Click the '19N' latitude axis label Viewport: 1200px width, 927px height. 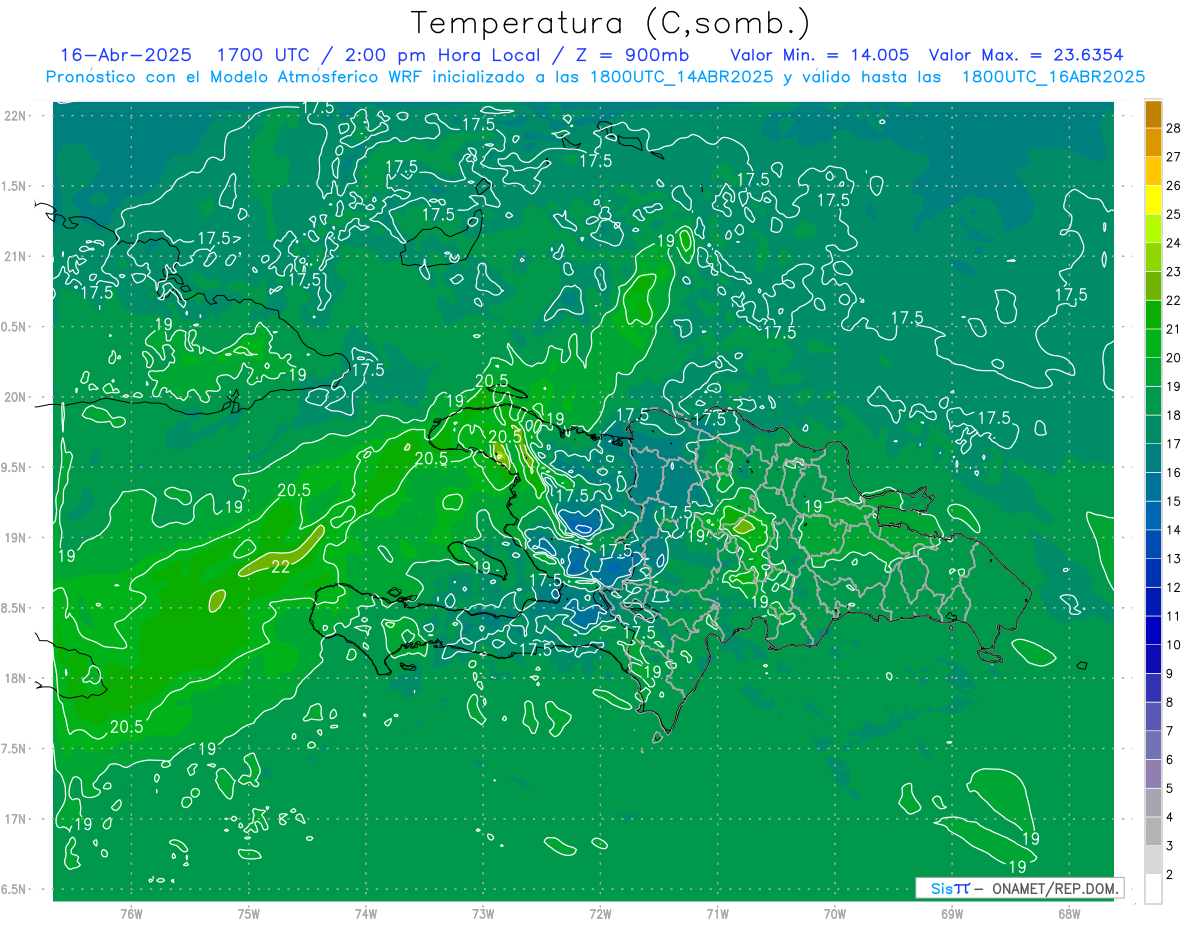(x=15, y=538)
